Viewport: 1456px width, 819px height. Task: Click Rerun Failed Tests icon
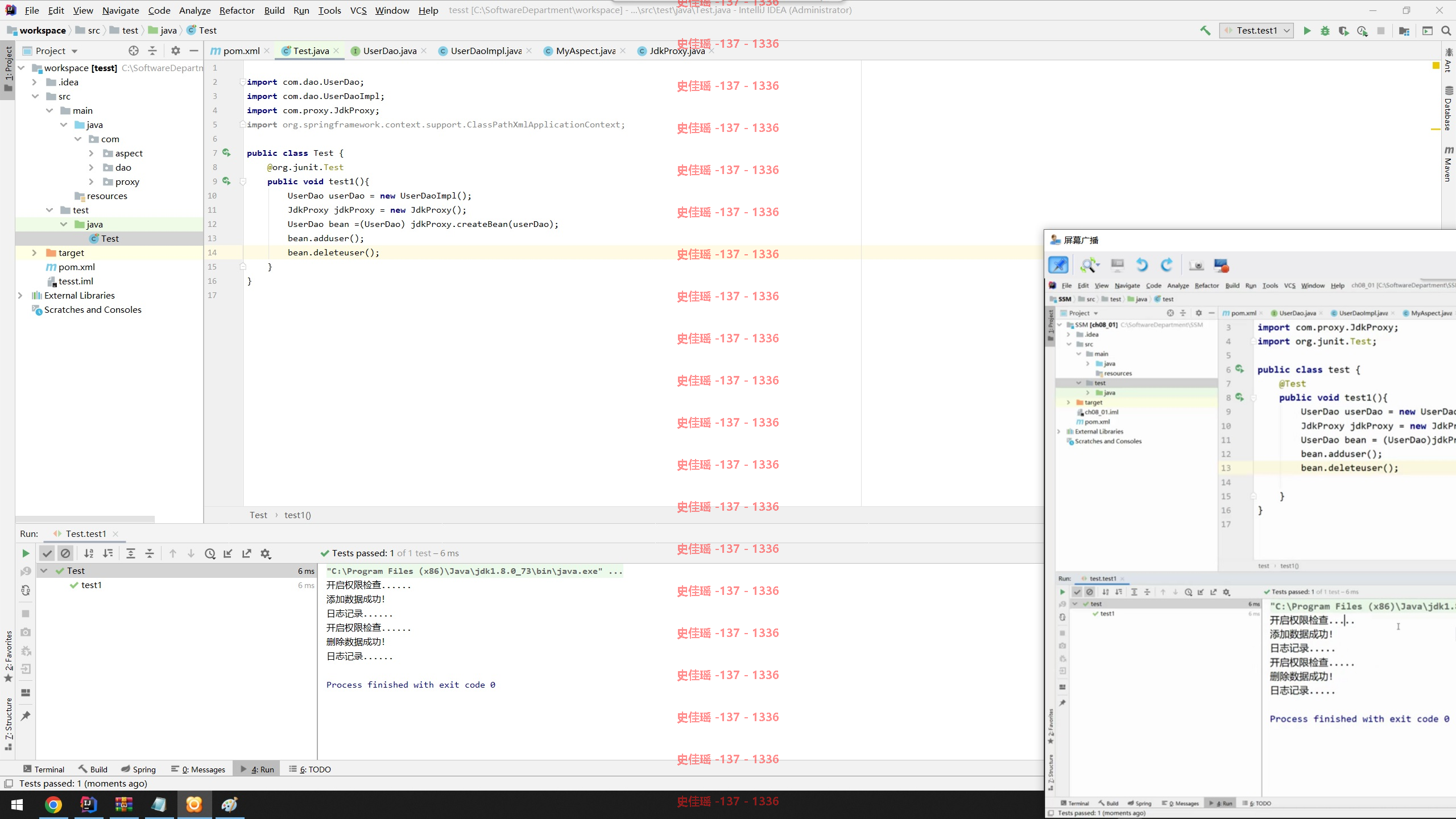[26, 571]
